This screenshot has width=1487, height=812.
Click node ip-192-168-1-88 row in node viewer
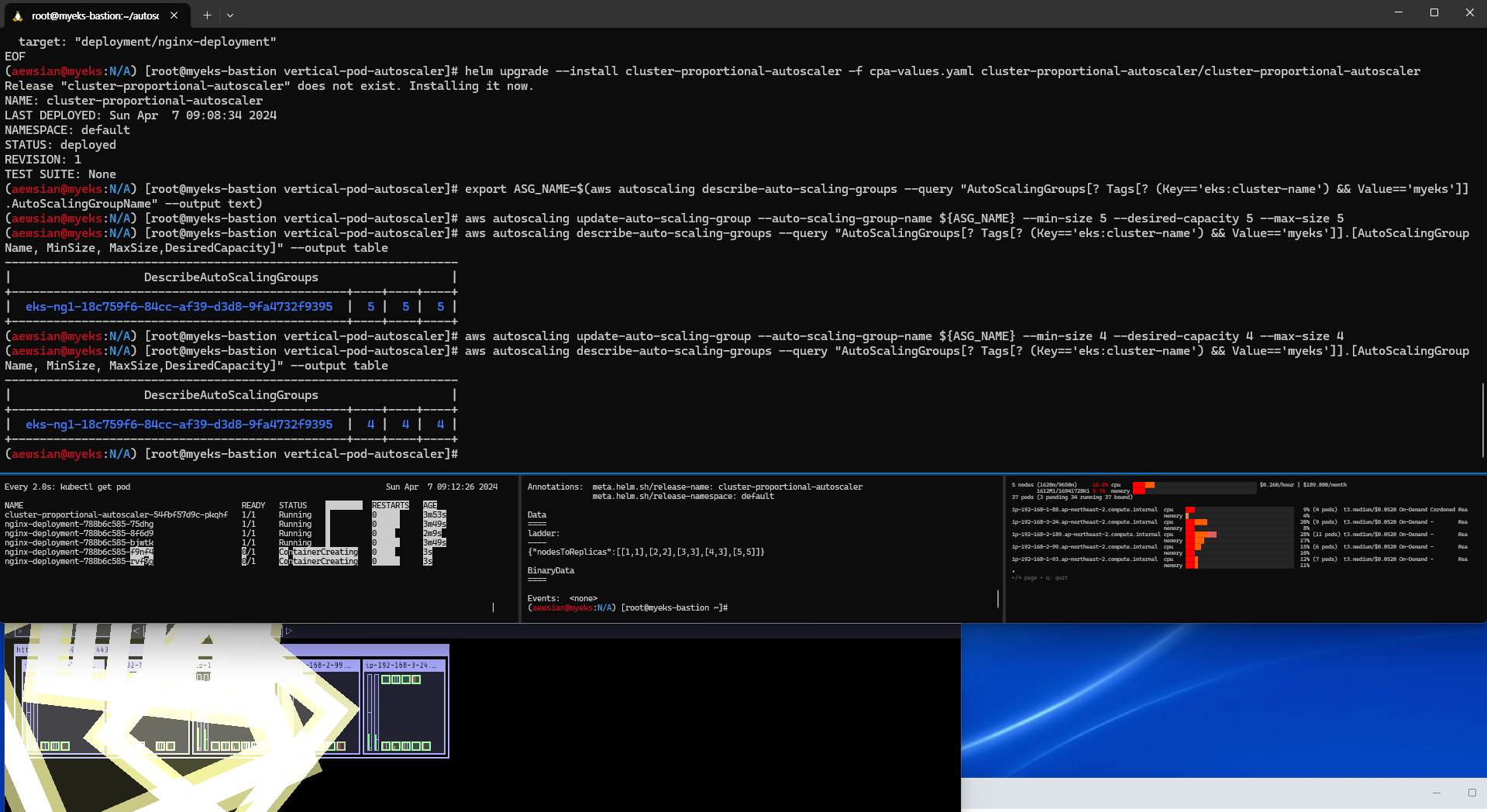click(x=1240, y=511)
